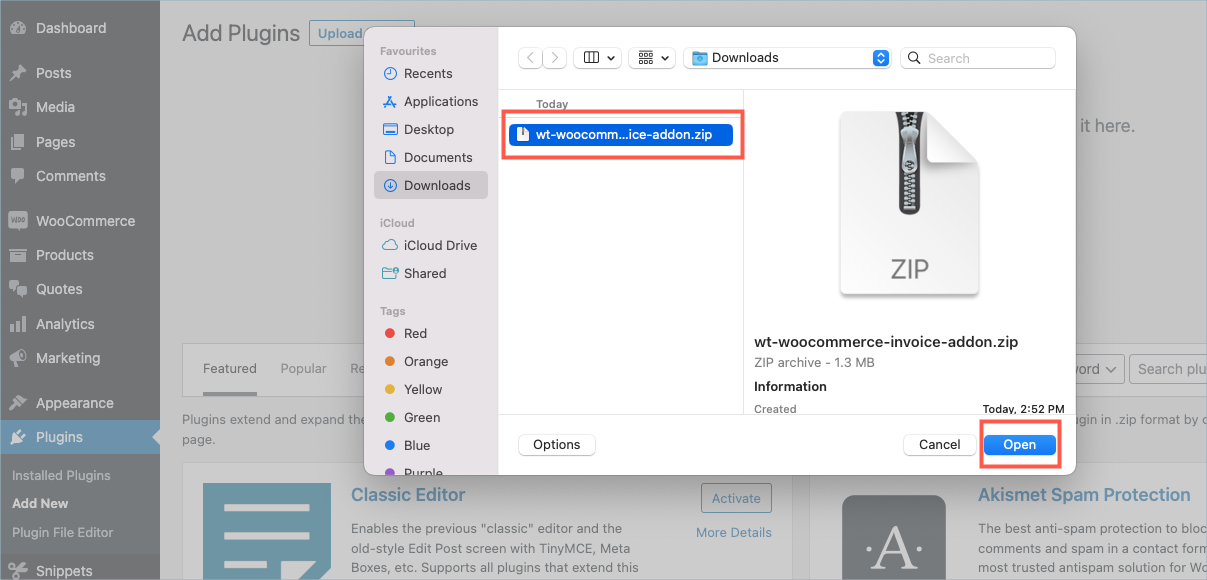Open Pages in WordPress menu
This screenshot has height=580, width=1207.
[80, 142]
